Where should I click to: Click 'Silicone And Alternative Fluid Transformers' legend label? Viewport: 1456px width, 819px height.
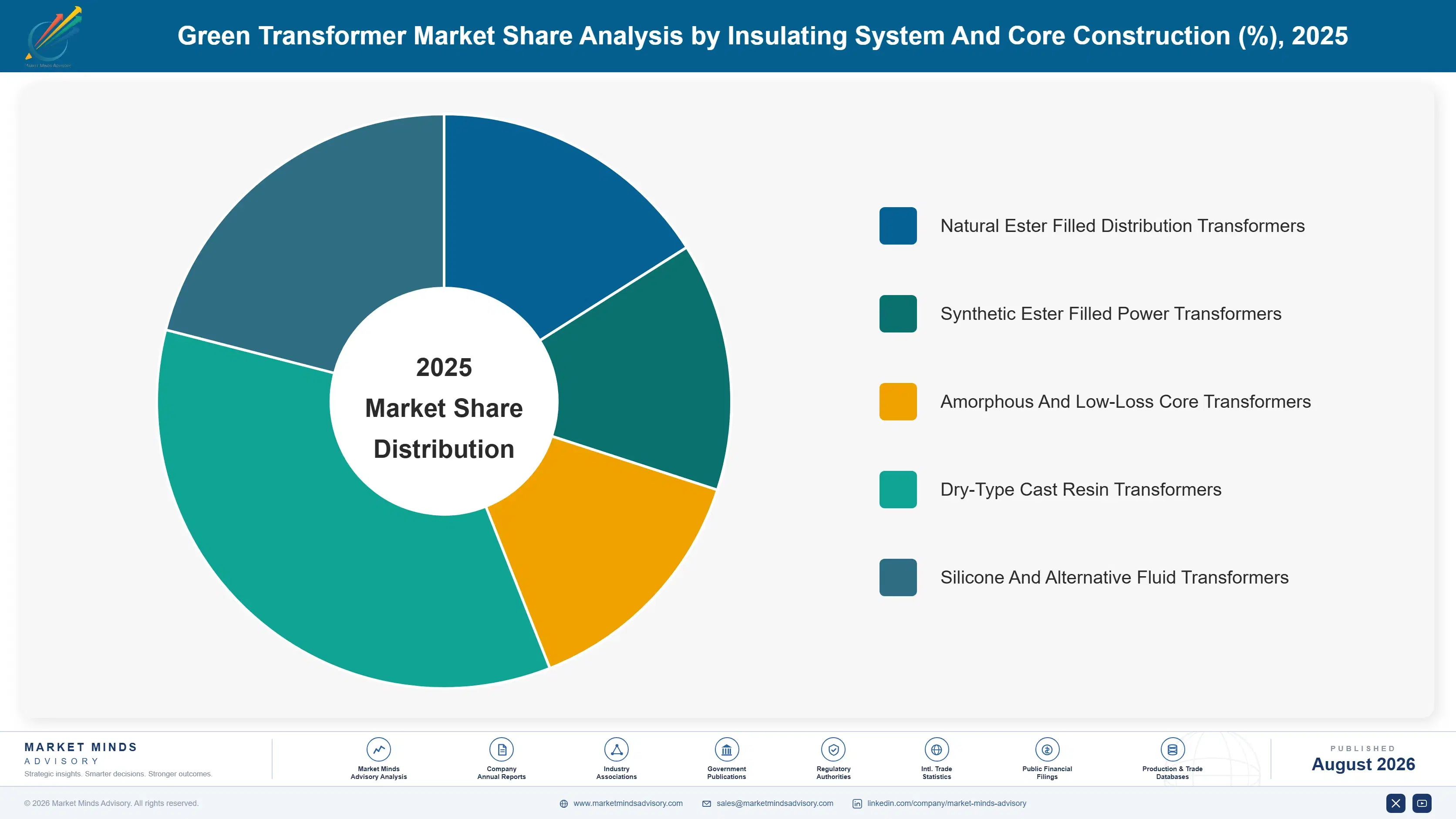tap(1115, 577)
